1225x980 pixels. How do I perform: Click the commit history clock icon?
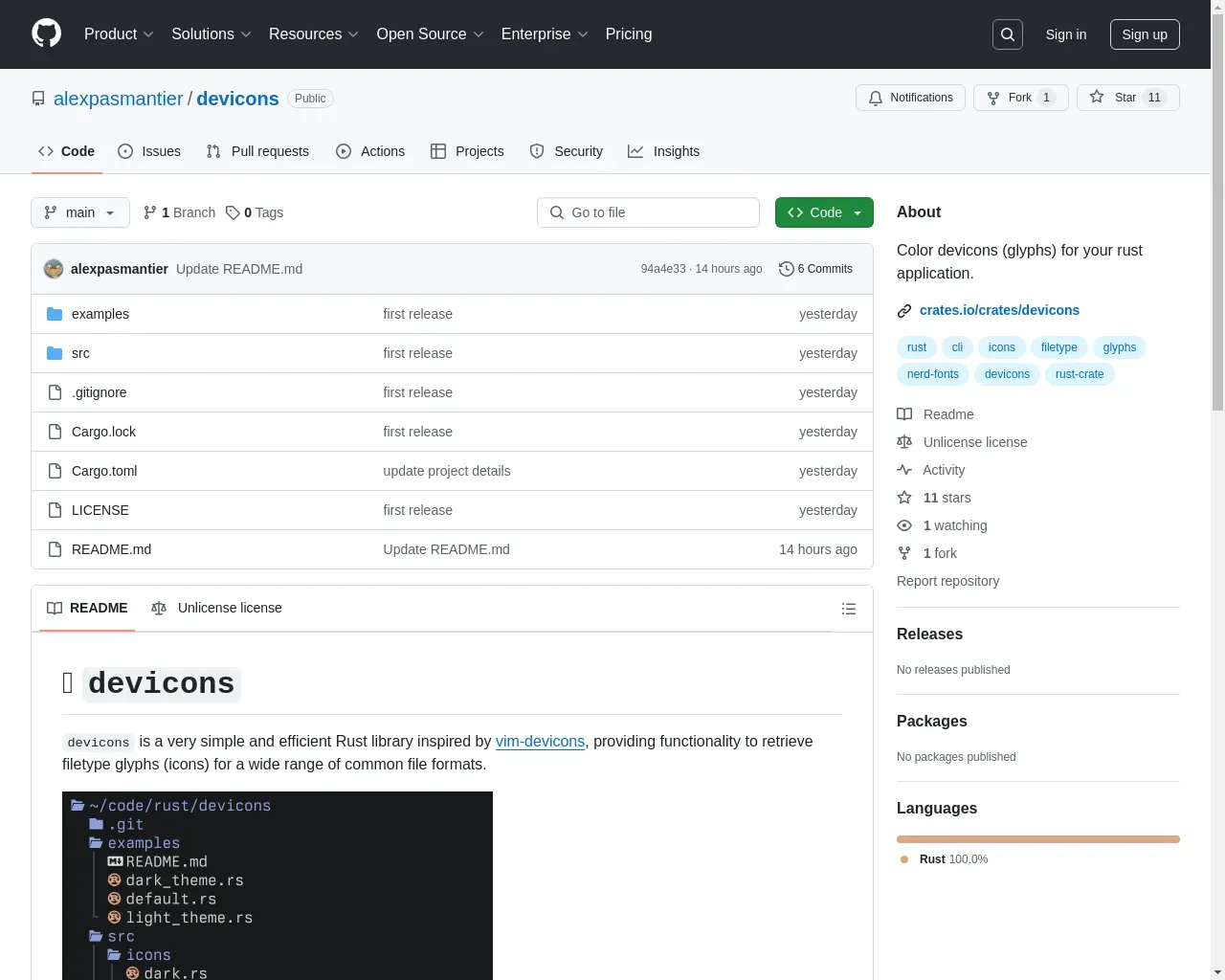(x=787, y=269)
